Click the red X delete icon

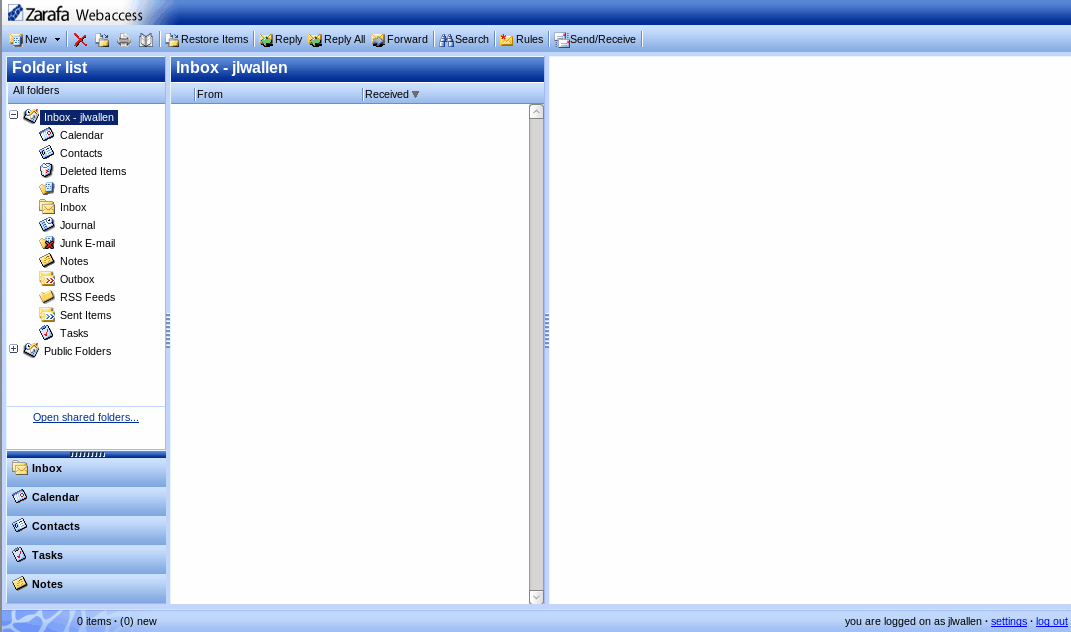(x=81, y=40)
